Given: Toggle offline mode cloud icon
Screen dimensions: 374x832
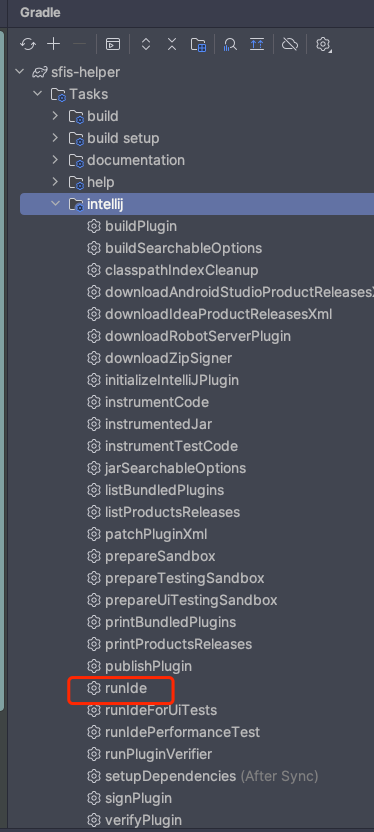Looking at the screenshot, I should (290, 44).
